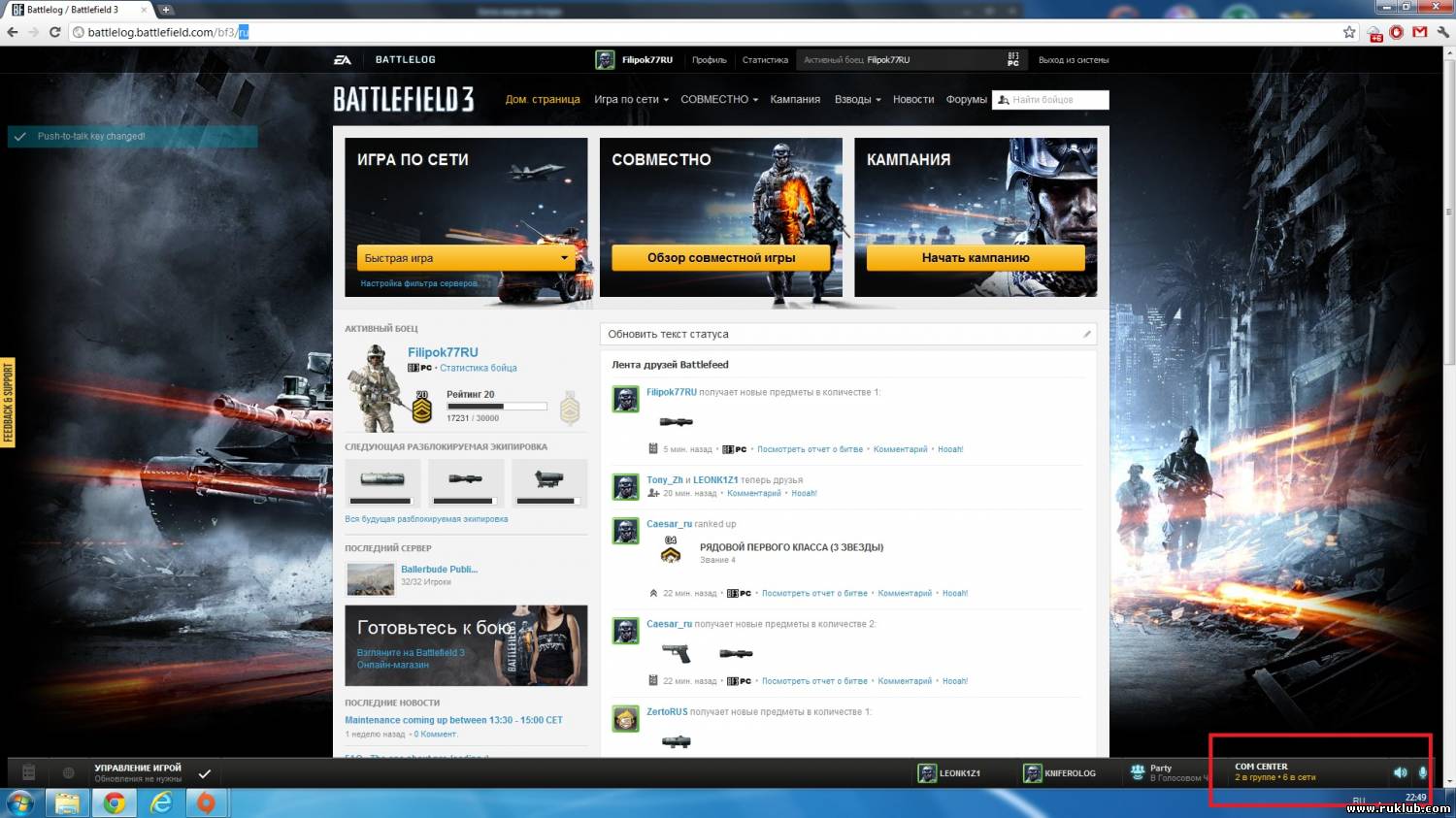1456x818 pixels.
Task: Go to Дом. страница tab
Action: tap(543, 99)
